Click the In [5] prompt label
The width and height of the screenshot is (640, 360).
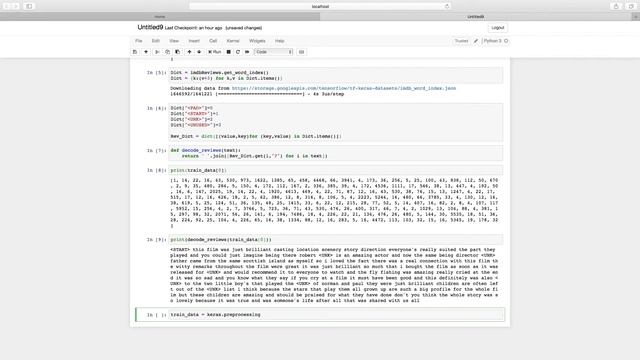[157, 73]
